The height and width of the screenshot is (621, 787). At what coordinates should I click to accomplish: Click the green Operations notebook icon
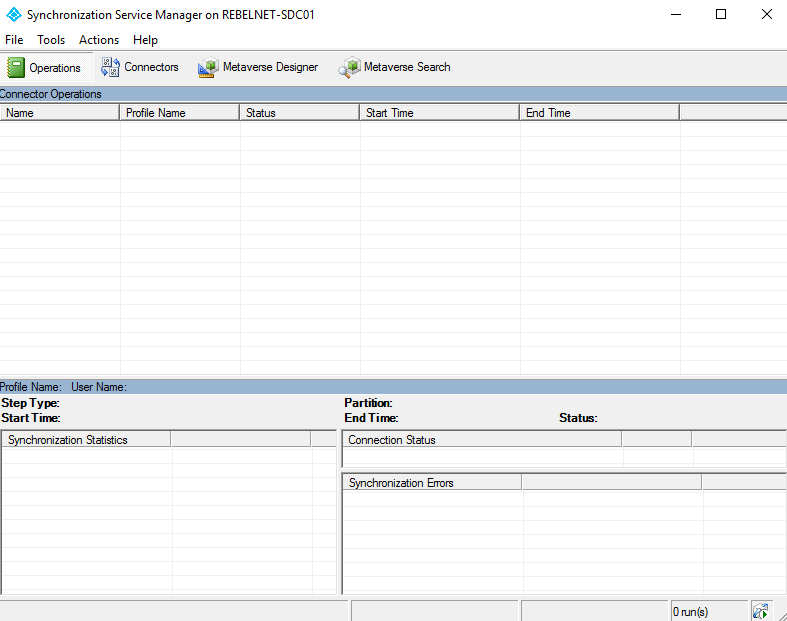[x=16, y=67]
